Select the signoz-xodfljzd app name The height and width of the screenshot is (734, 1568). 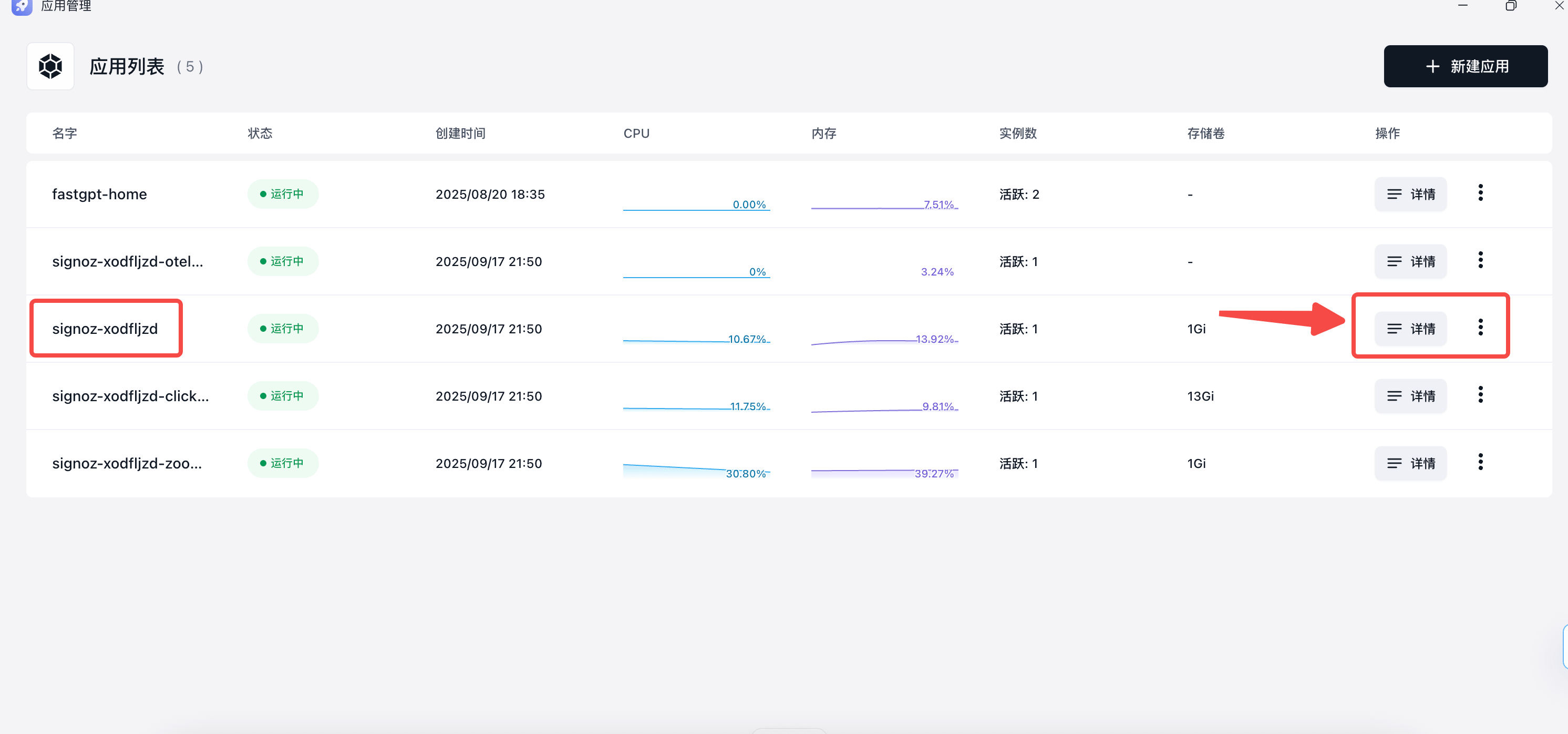[105, 329]
